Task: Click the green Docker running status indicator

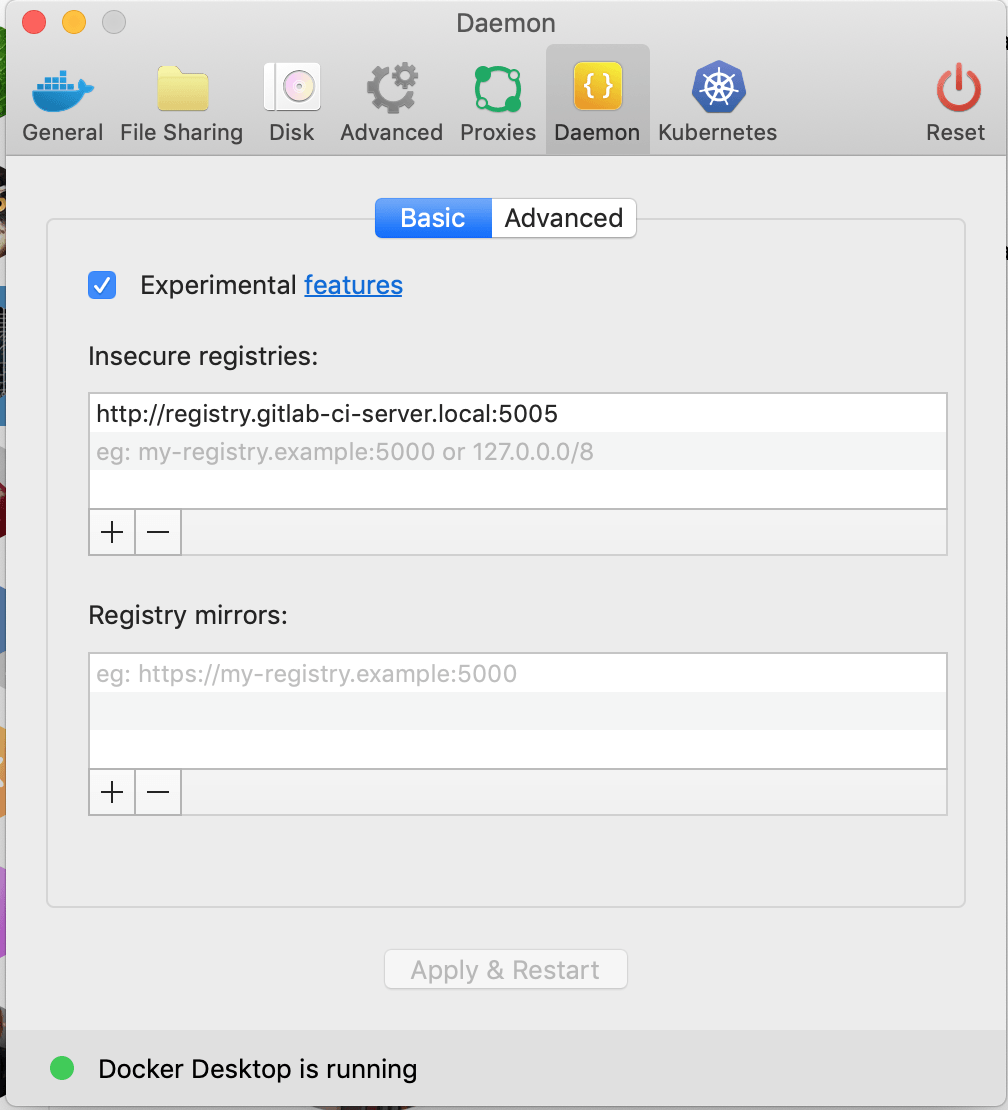Action: coord(62,1068)
